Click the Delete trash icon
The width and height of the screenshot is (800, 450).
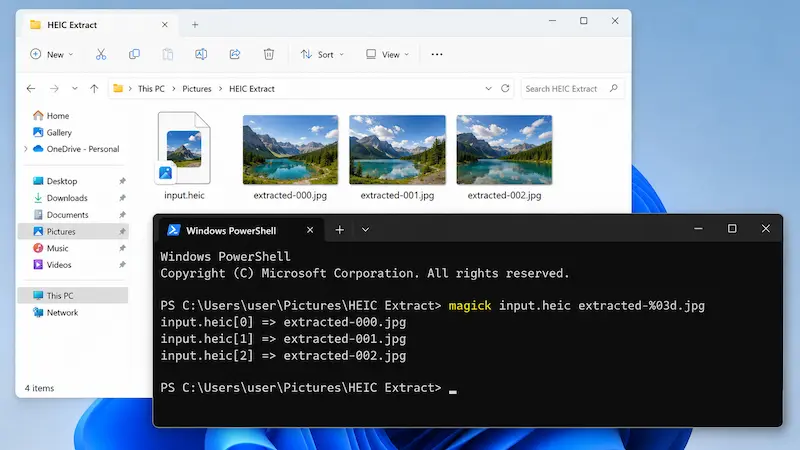(269, 54)
